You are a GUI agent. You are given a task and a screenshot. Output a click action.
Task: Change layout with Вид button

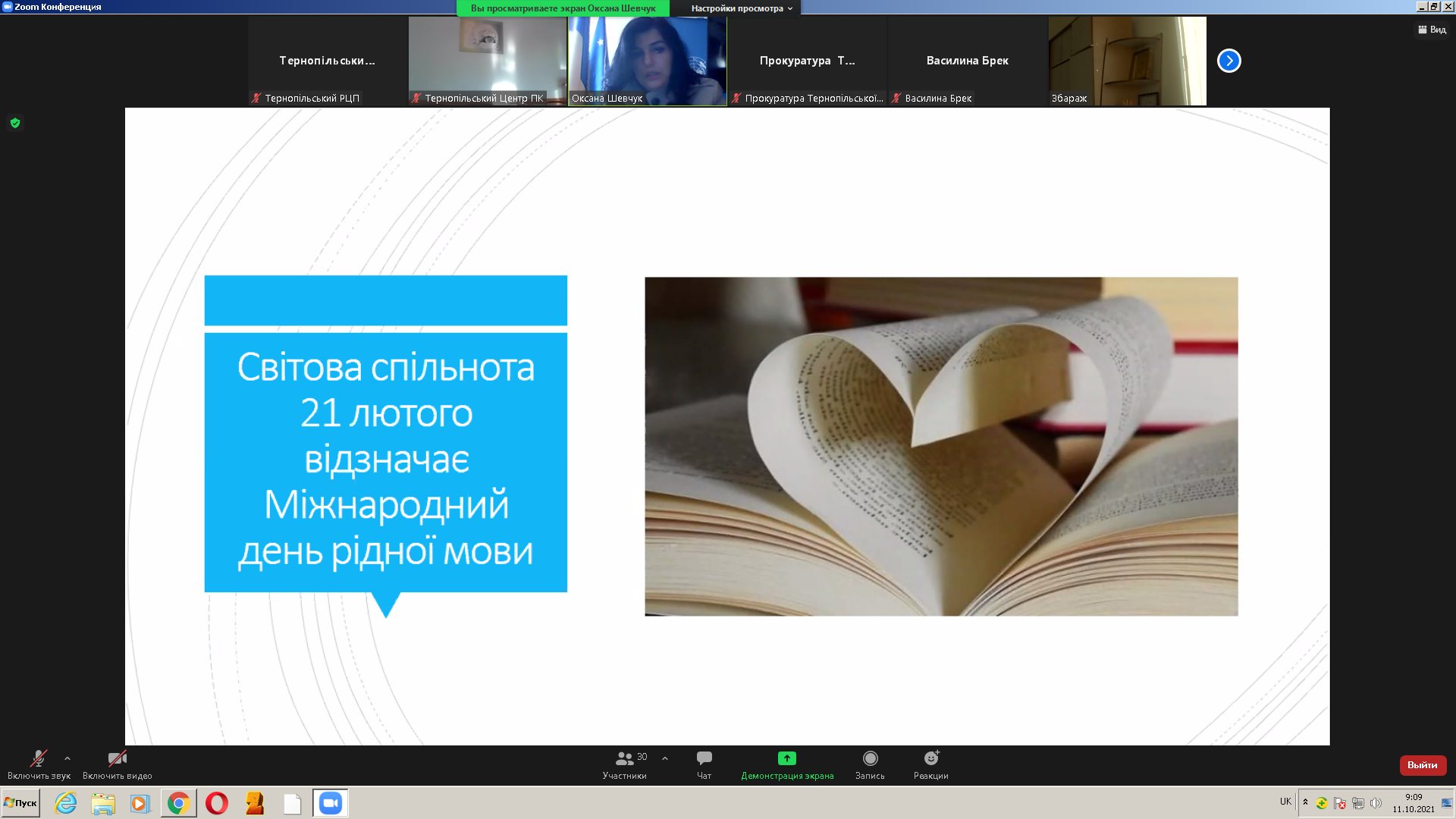tap(1432, 30)
